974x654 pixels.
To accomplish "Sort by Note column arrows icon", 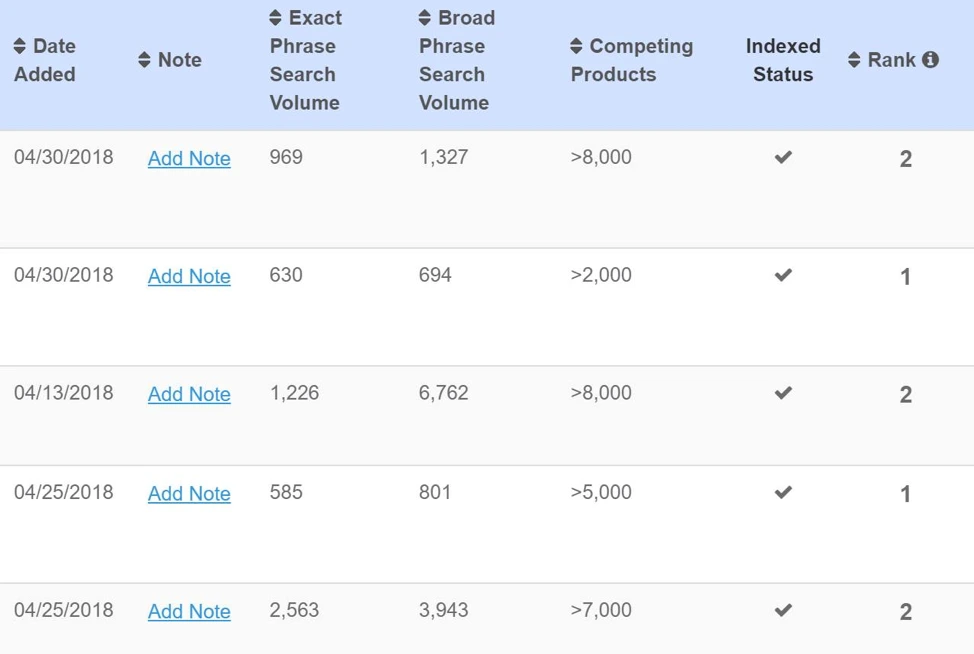I will (144, 60).
